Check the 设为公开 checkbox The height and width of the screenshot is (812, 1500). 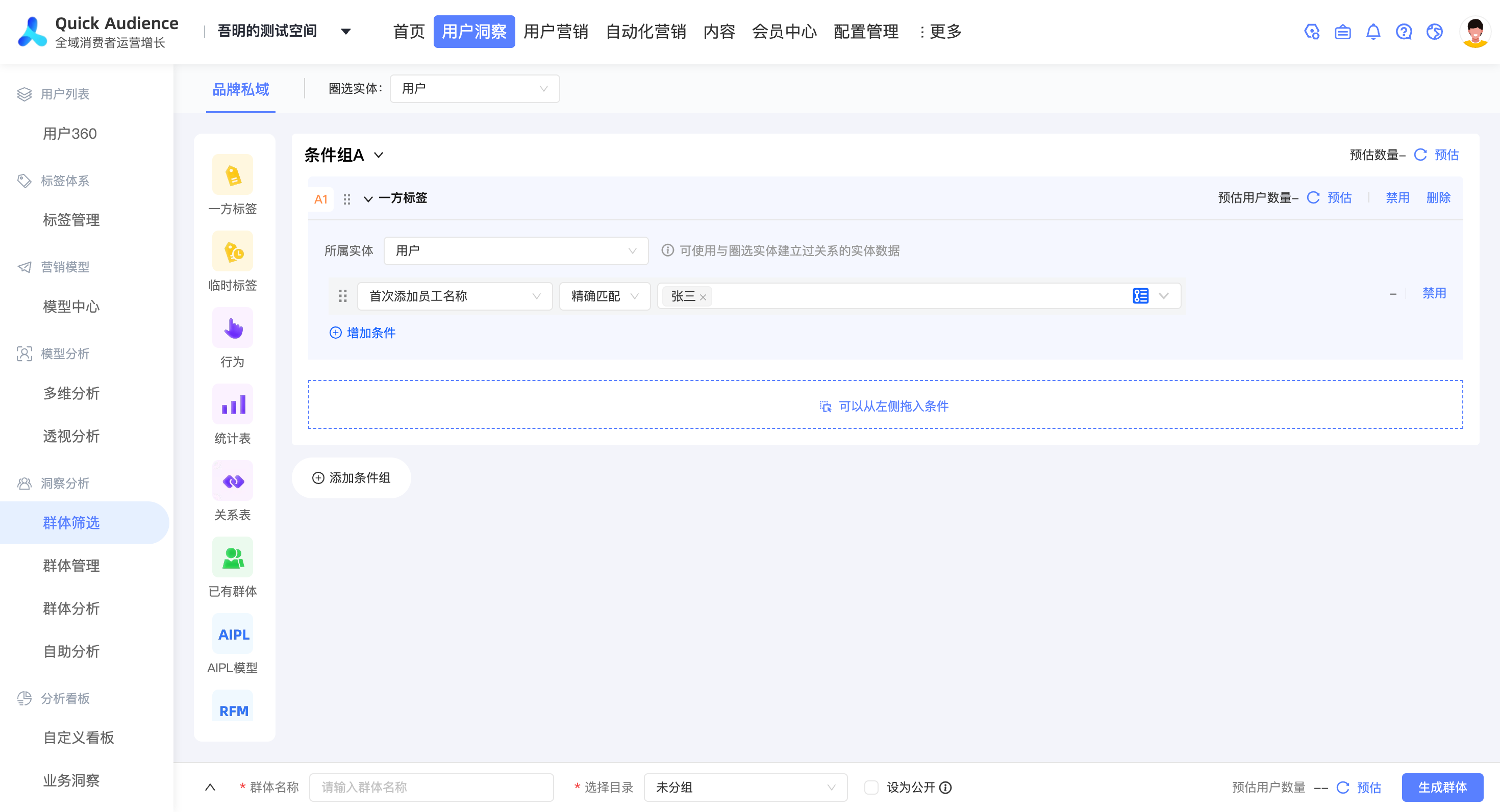pos(871,787)
